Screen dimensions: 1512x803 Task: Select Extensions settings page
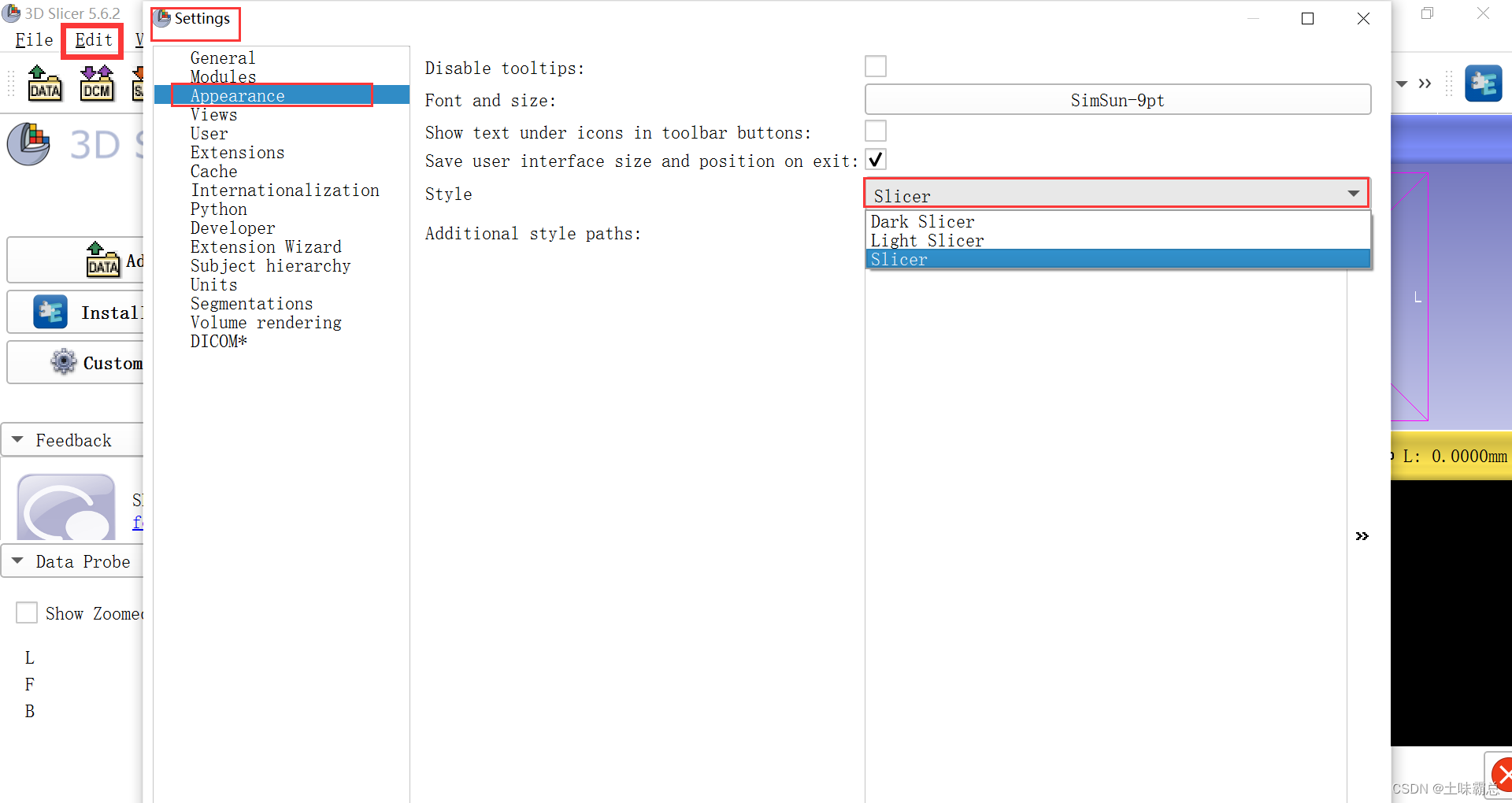(237, 152)
